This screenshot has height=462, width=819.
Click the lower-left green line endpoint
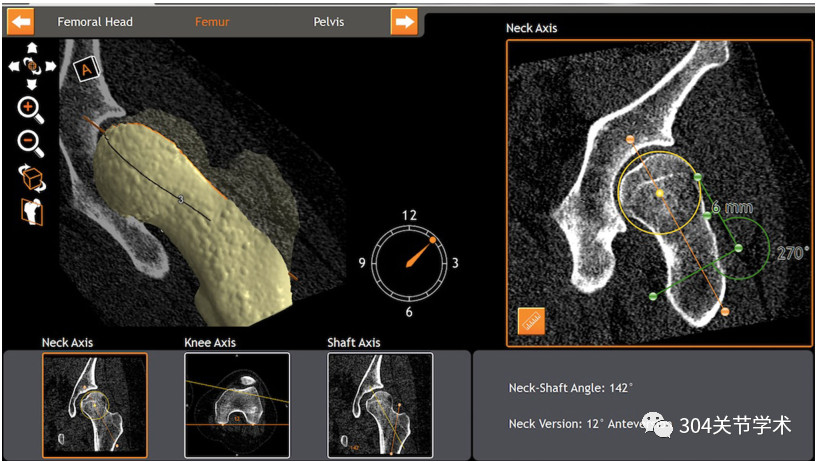pyautogui.click(x=652, y=297)
